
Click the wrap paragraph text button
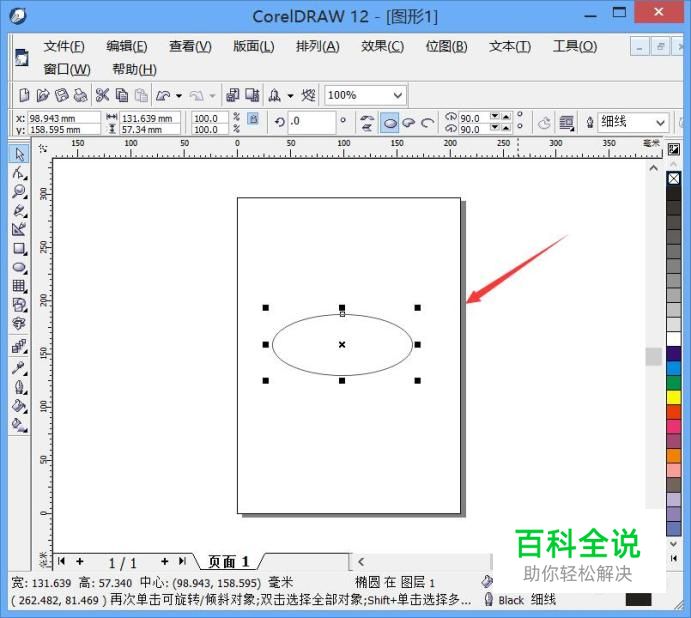pos(567,123)
